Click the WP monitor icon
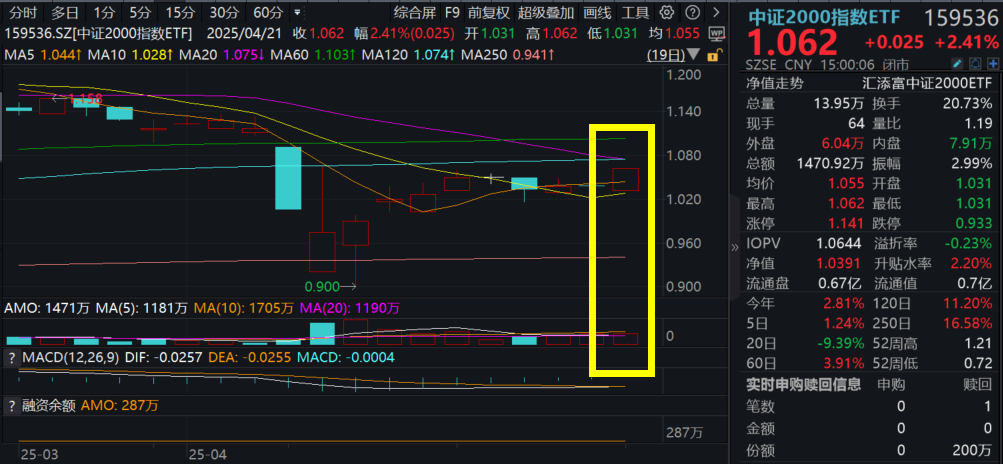 [x=718, y=34]
